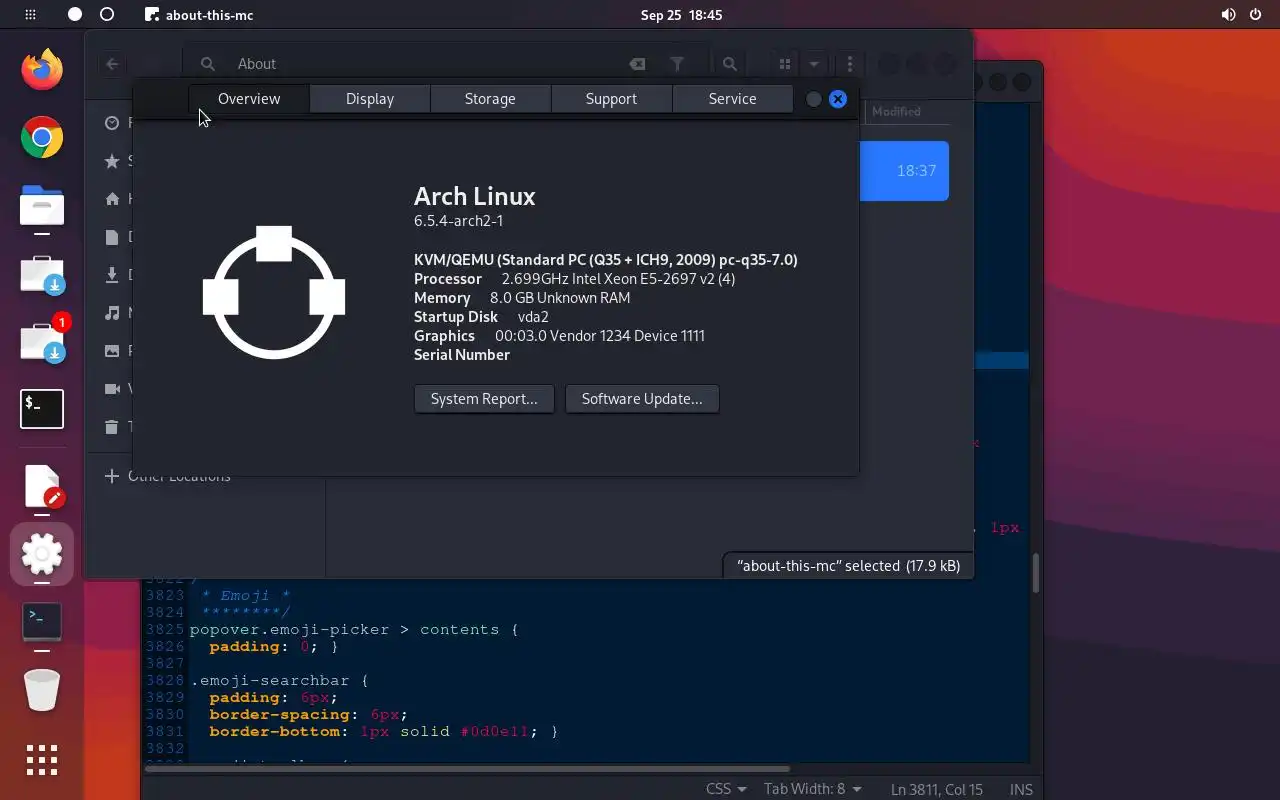Select the file row modified 18:37
The width and height of the screenshot is (1280, 800).
pyautogui.click(x=904, y=171)
